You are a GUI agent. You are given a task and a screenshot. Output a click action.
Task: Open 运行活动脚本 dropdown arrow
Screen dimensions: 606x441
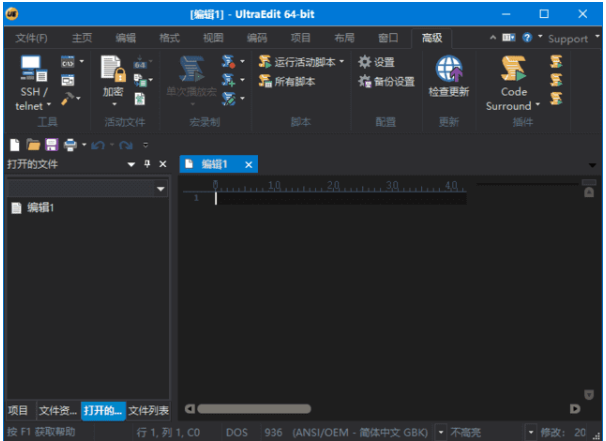pos(342,61)
